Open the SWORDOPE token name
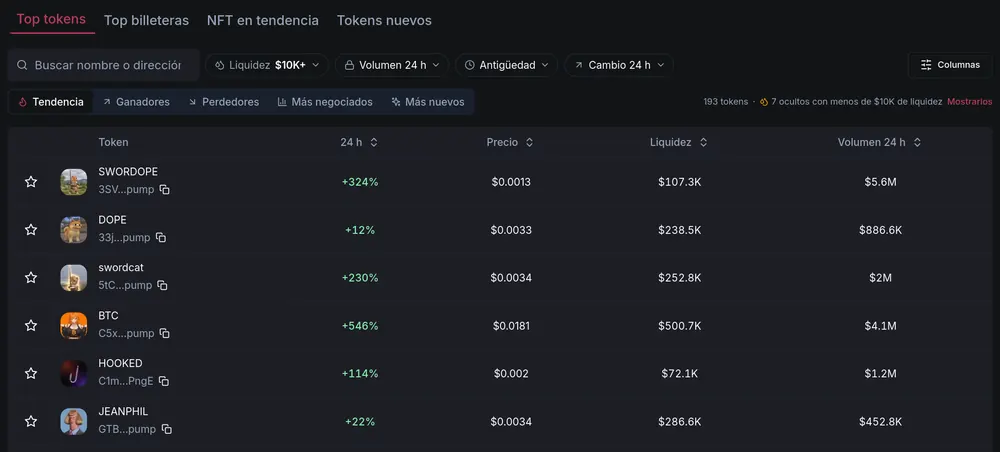Viewport: 1000px width, 452px height. click(x=128, y=171)
